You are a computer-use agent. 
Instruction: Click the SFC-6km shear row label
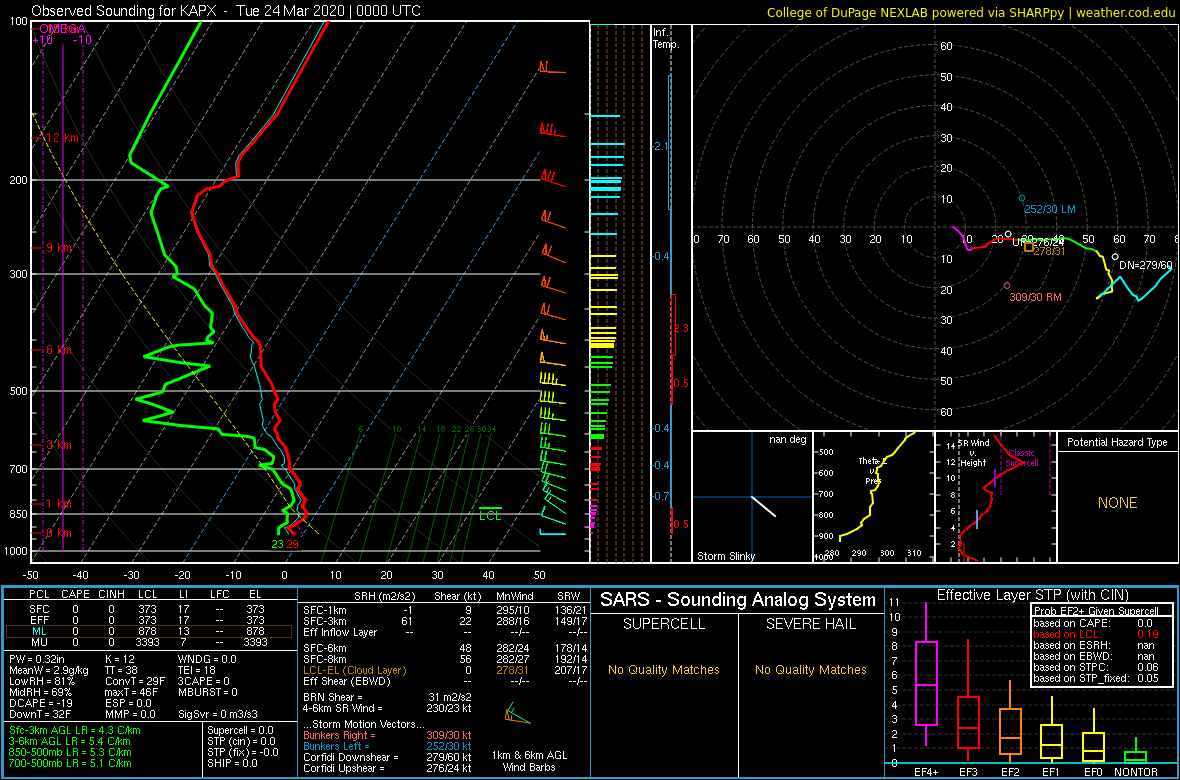(324, 648)
